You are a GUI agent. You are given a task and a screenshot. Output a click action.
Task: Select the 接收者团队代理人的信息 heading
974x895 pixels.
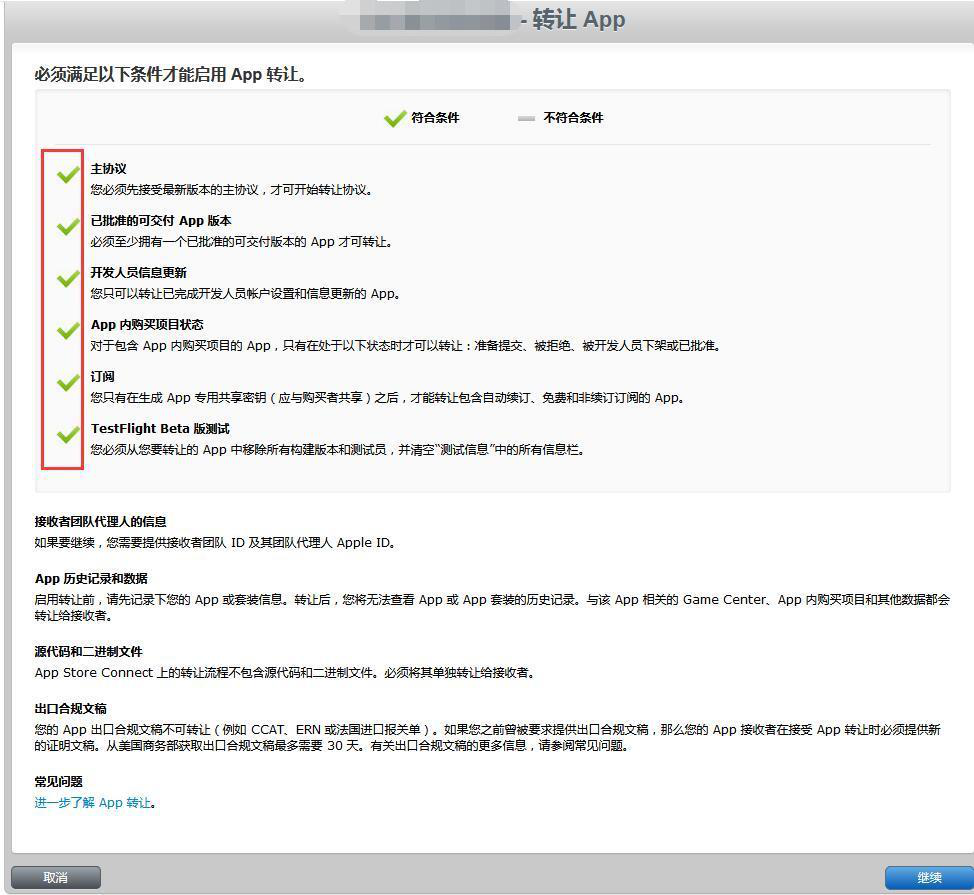[100, 521]
